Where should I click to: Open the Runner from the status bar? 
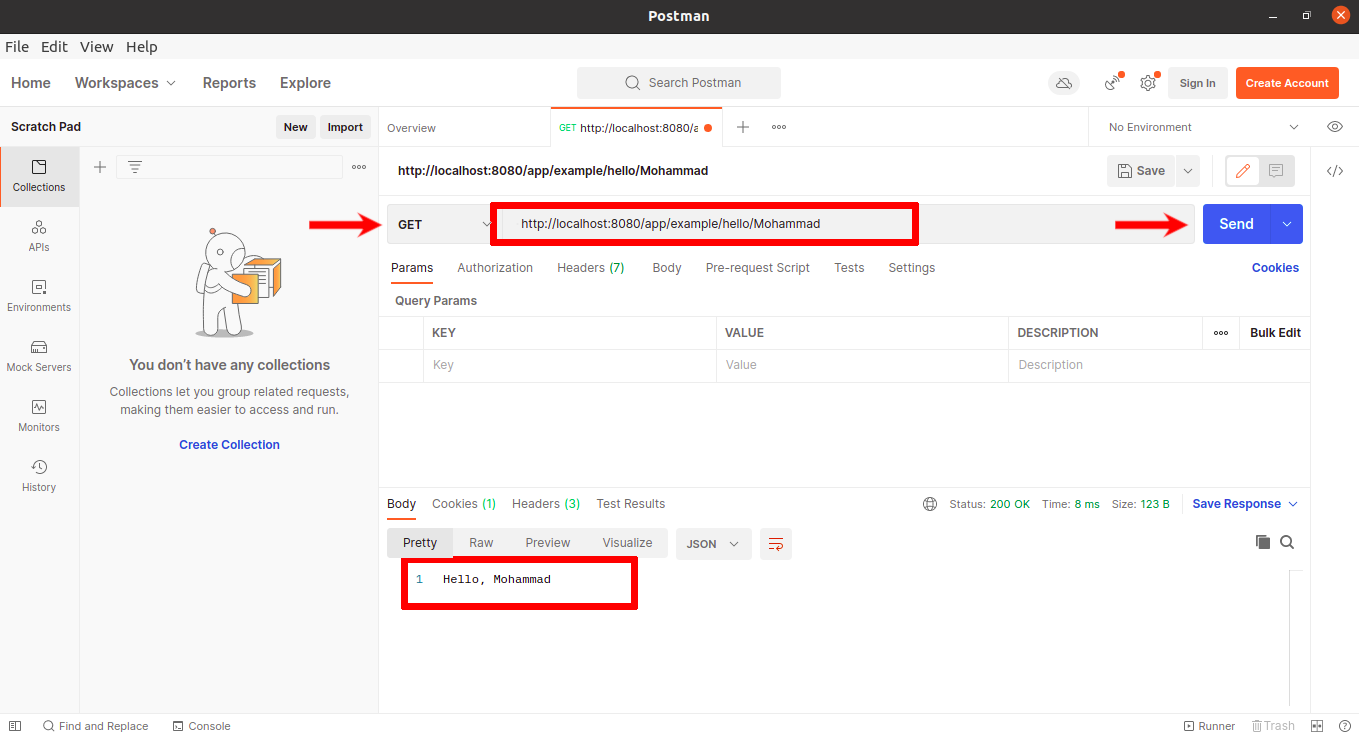[1209, 726]
